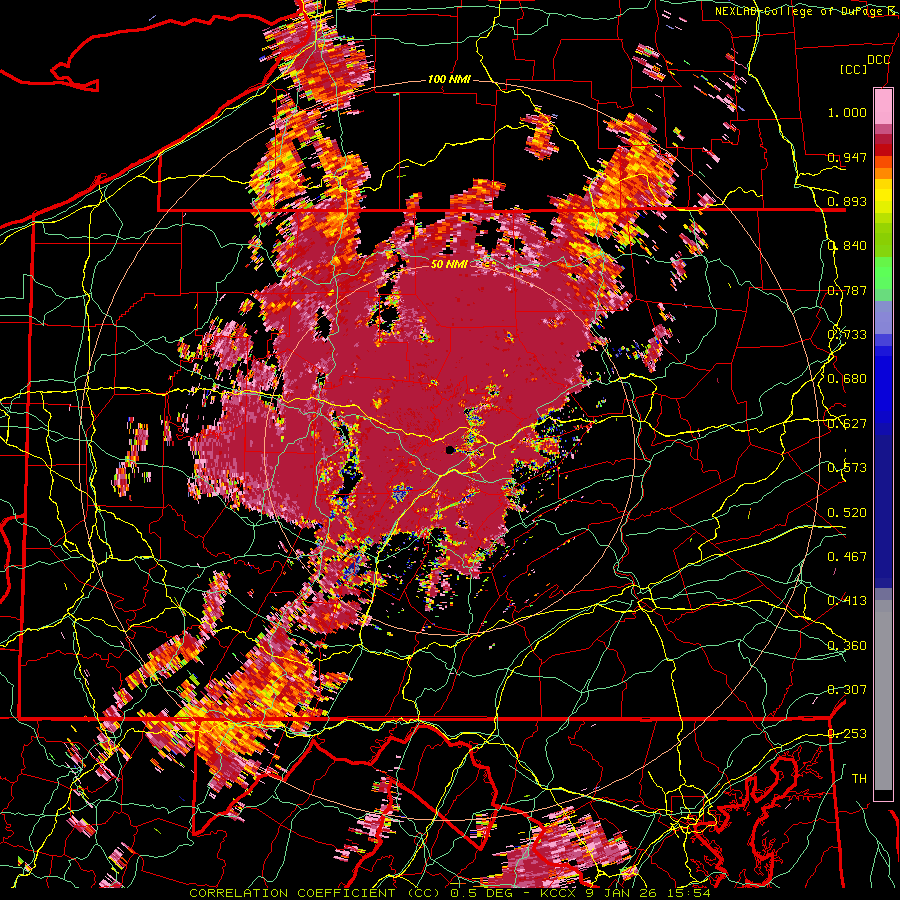Click the 0.573 scale value

pos(847,468)
